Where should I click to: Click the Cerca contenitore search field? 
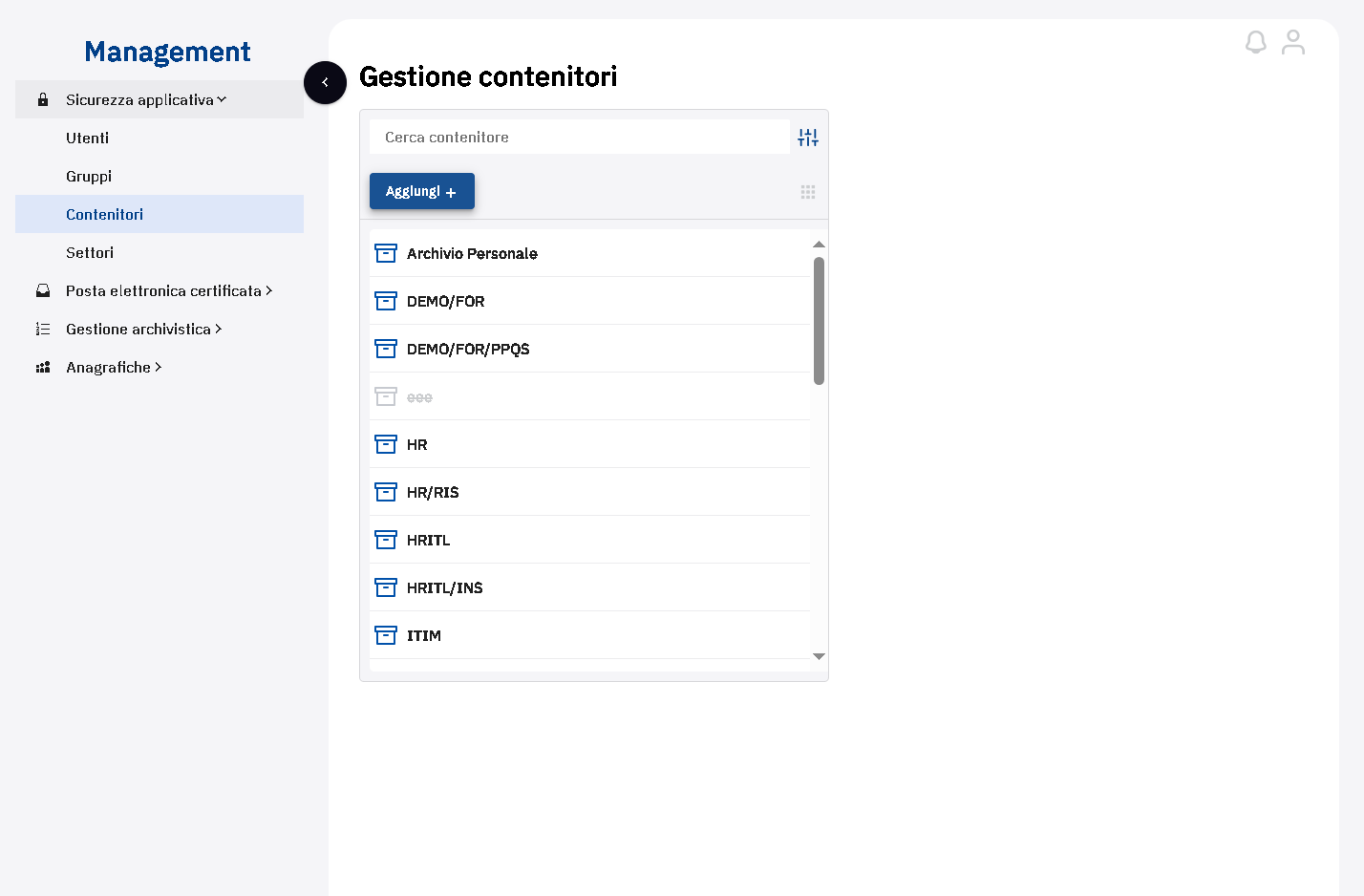tap(580, 137)
